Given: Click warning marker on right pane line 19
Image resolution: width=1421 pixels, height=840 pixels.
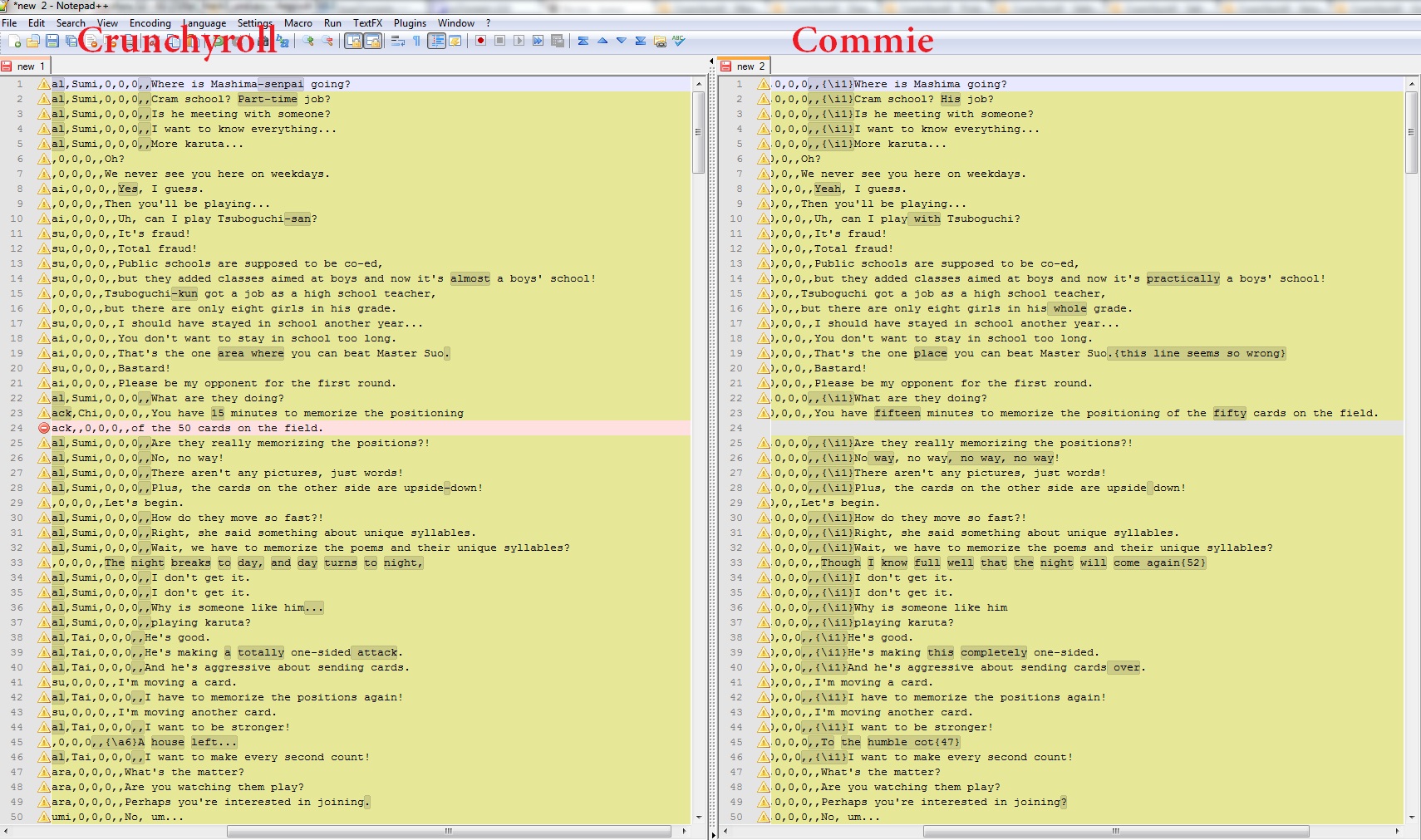Looking at the screenshot, I should 764,353.
